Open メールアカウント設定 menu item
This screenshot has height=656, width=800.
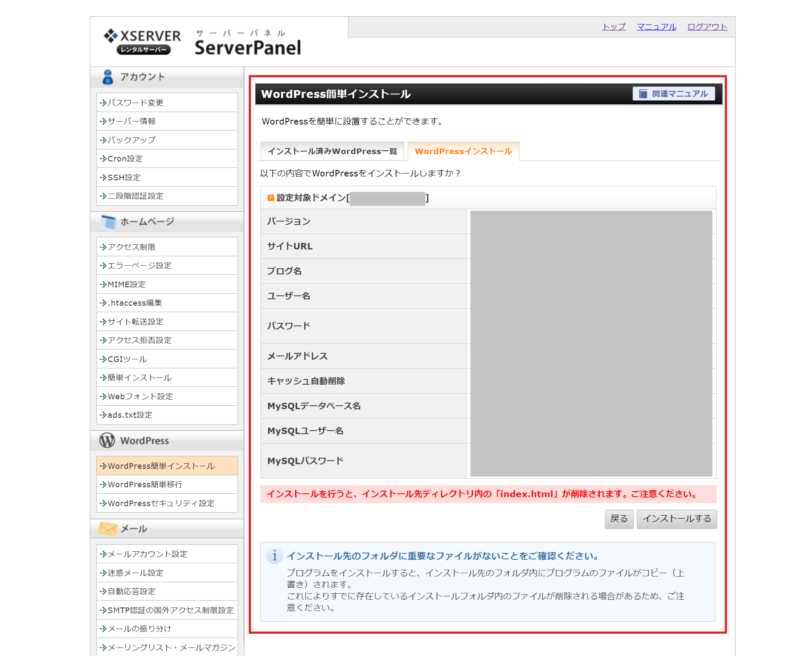point(167,554)
